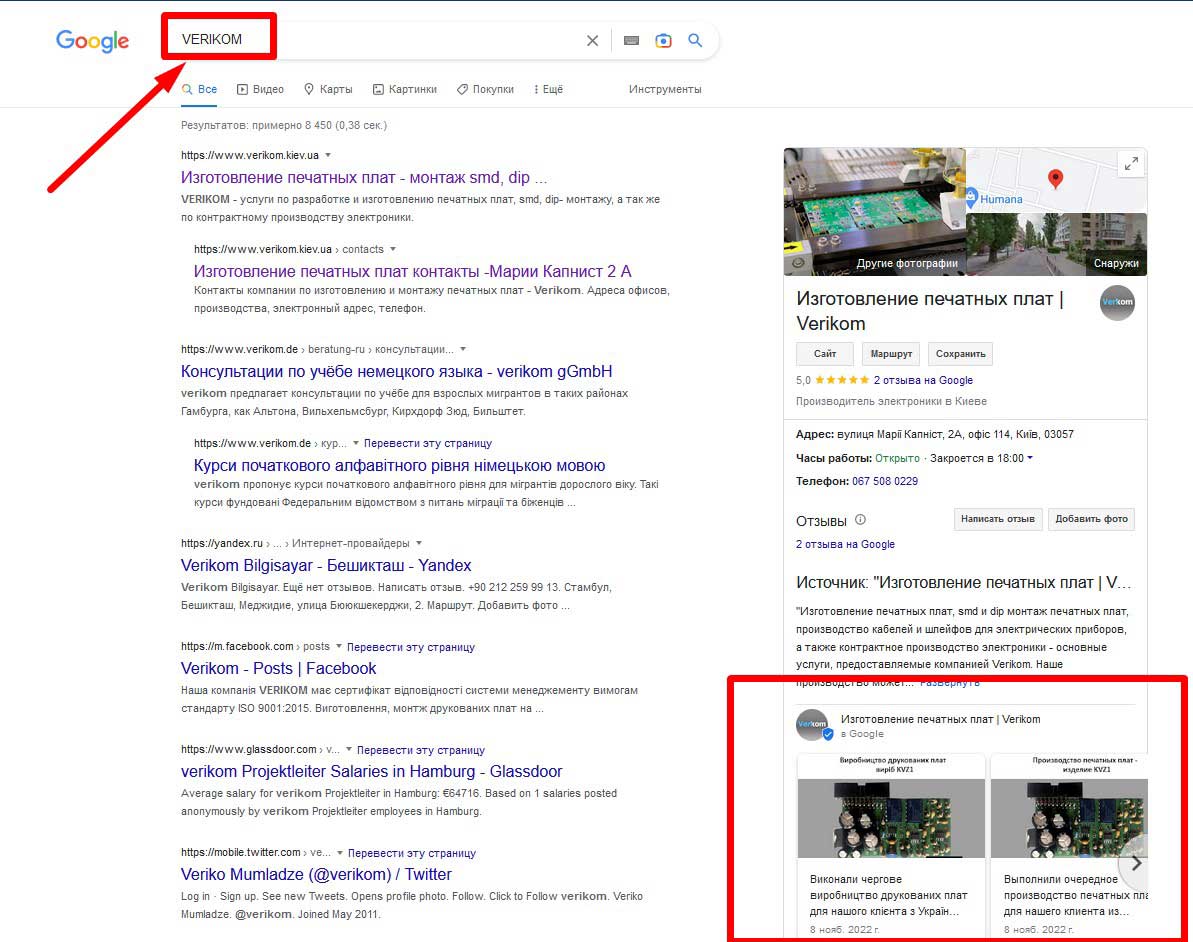This screenshot has width=1193, height=942.
Task: Open the Humana map marker icon
Action: [x=972, y=196]
